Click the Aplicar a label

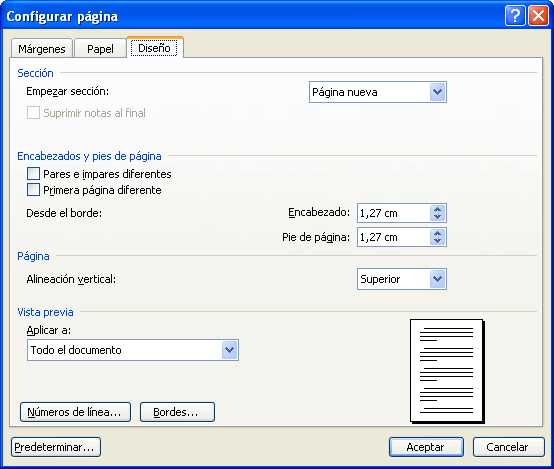tap(49, 330)
